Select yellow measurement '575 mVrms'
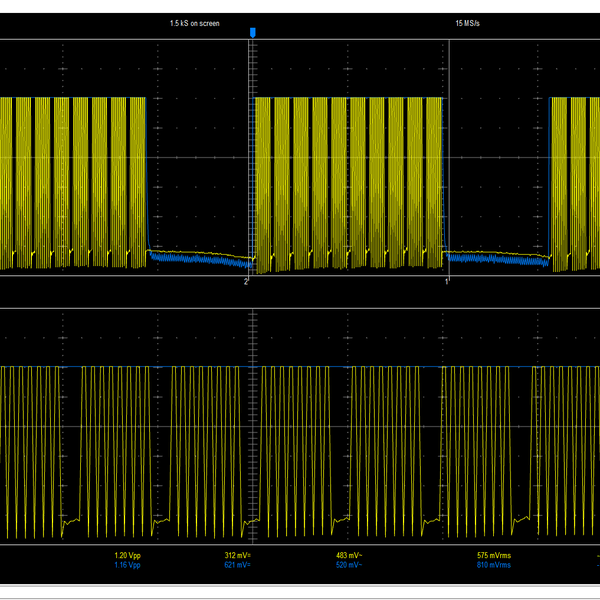600x600 pixels. [494, 555]
